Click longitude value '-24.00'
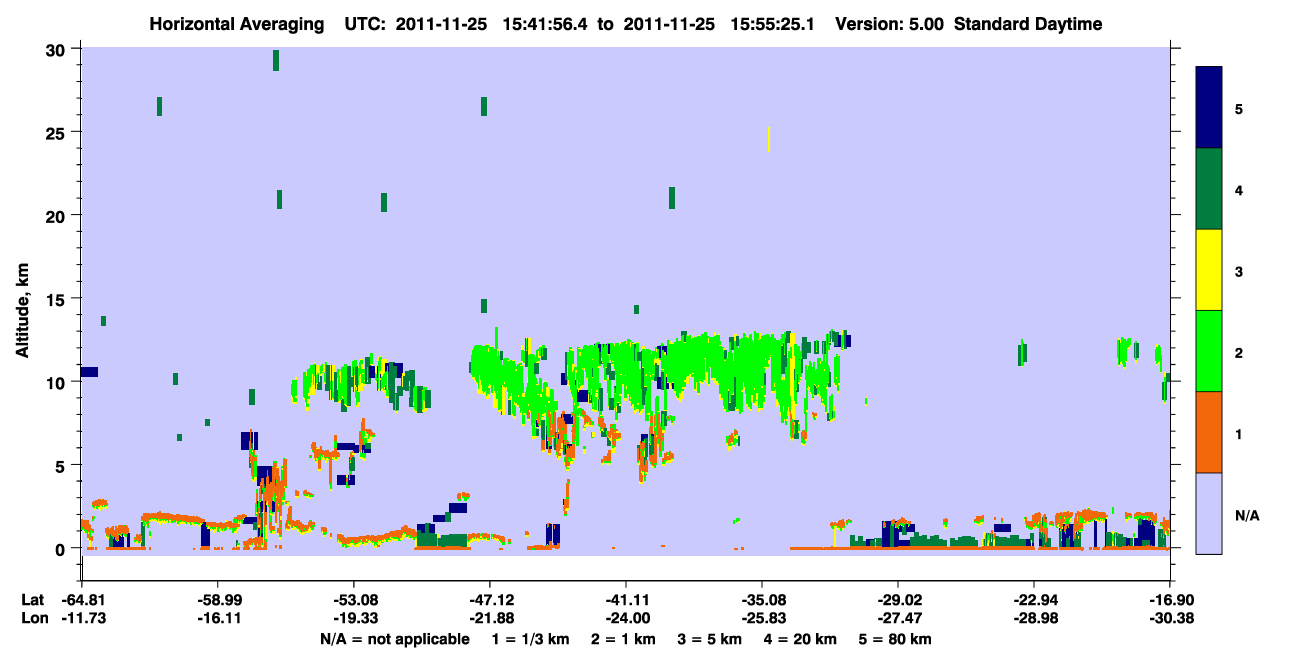This screenshot has width=1300, height=667. 625,618
